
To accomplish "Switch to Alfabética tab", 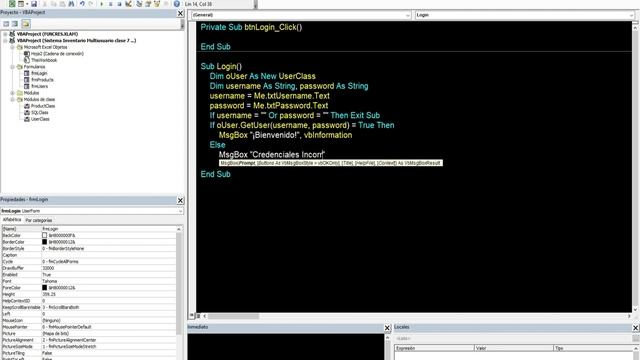I will pyautogui.click(x=12, y=220).
